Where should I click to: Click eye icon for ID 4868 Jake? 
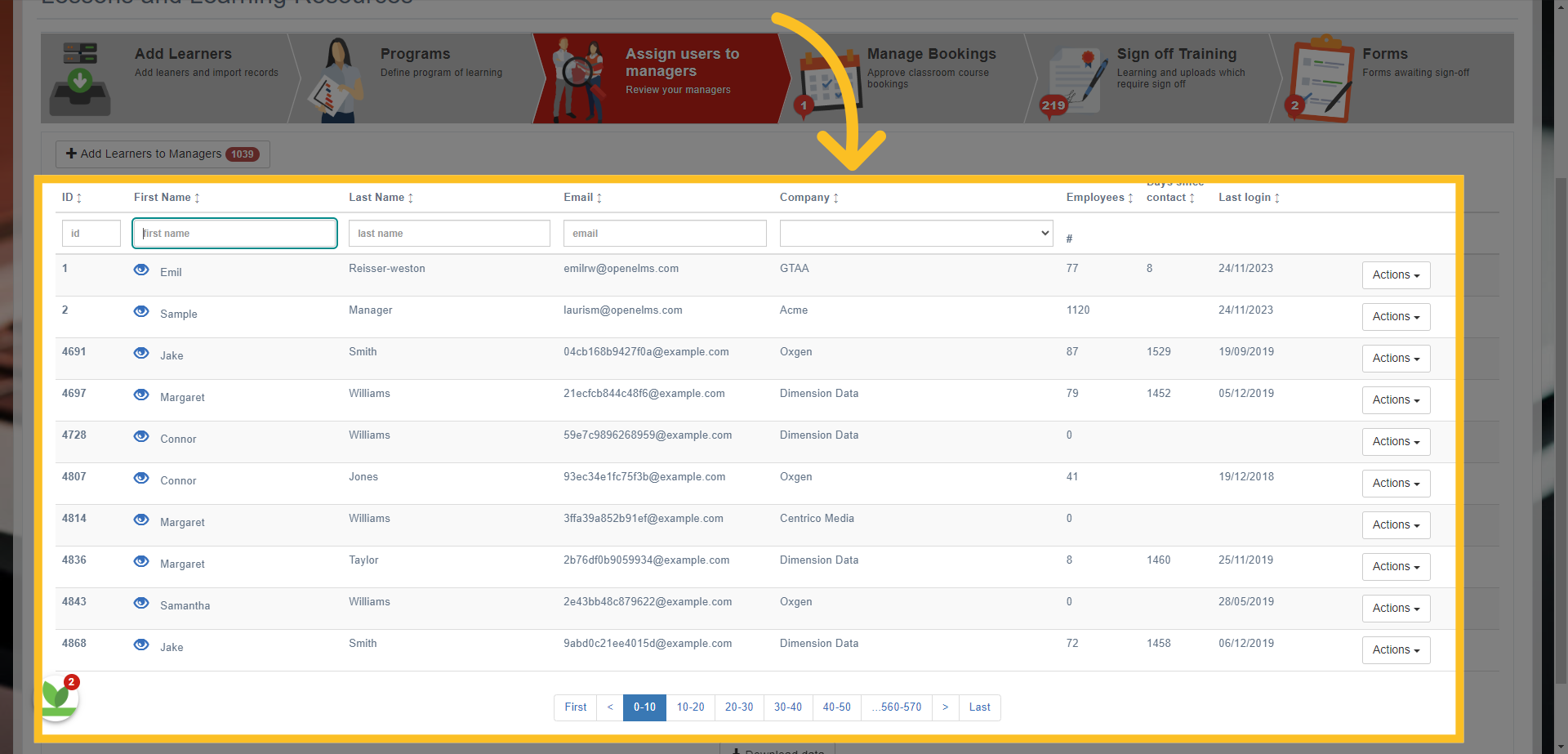141,645
